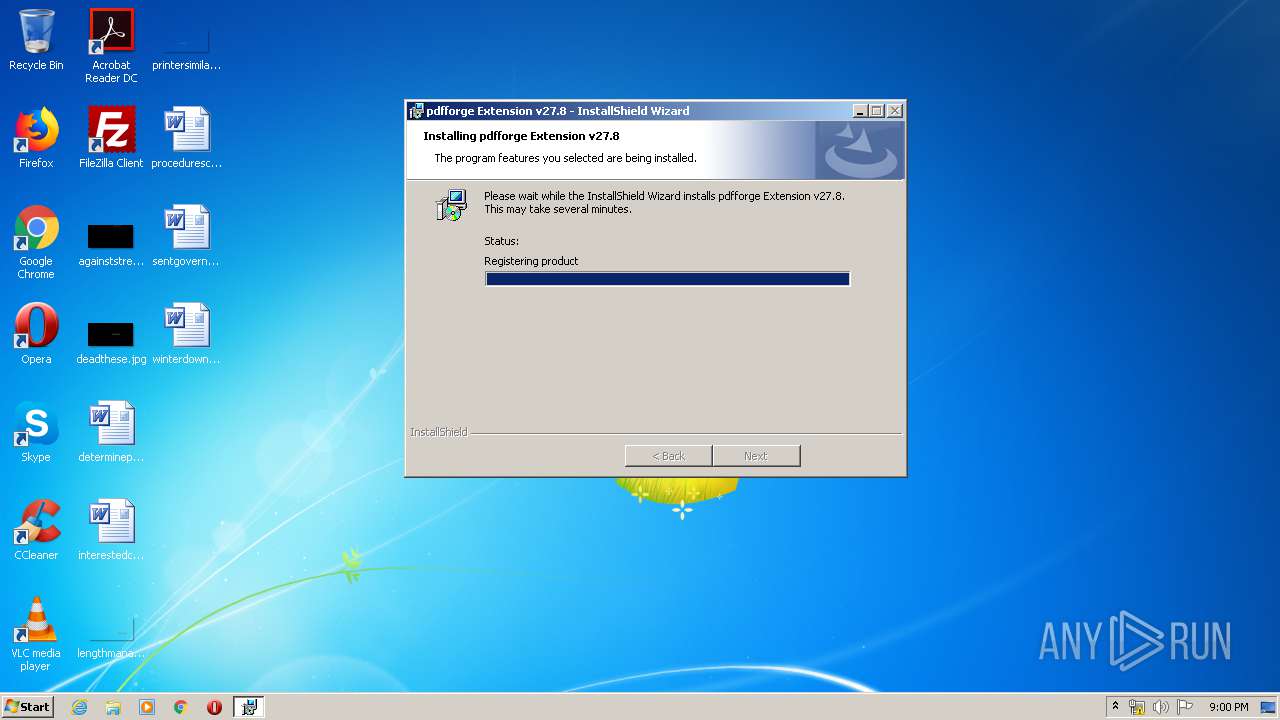Open Windows Explorer folder in taskbar

click(x=113, y=707)
